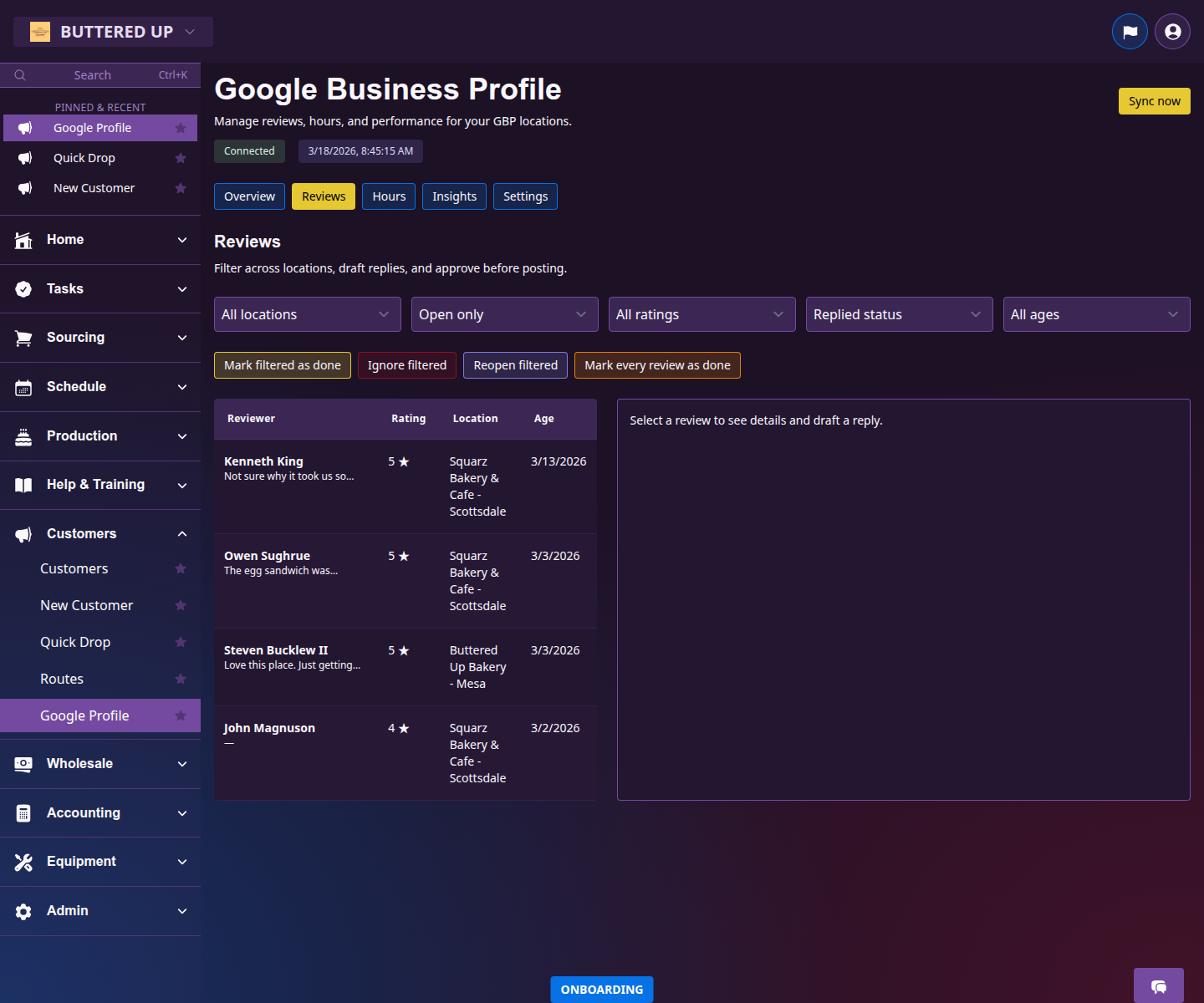This screenshot has width=1204, height=1003.
Task: Open the Insights tab
Action: (454, 196)
